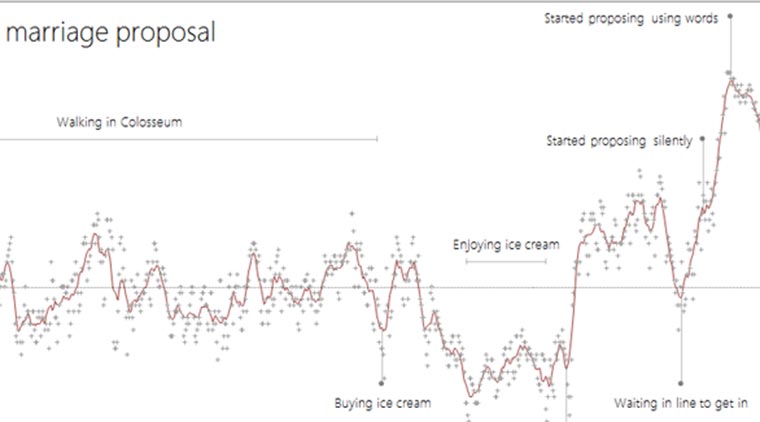
Task: Click the bracket line under "Enjoying ice cream"
Action: point(506,262)
